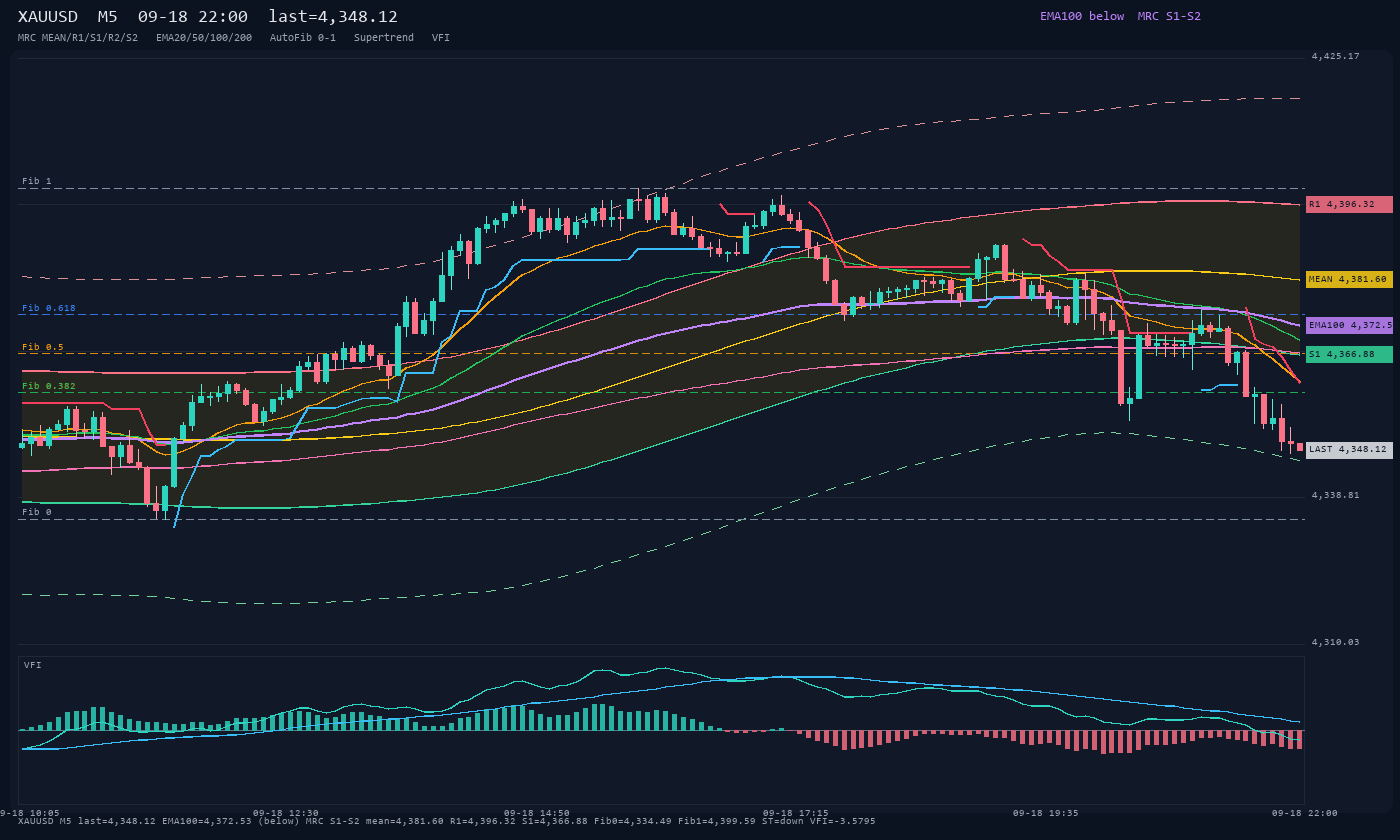Click the VFI panel title label
The width and height of the screenshot is (1400, 840).
(x=33, y=665)
